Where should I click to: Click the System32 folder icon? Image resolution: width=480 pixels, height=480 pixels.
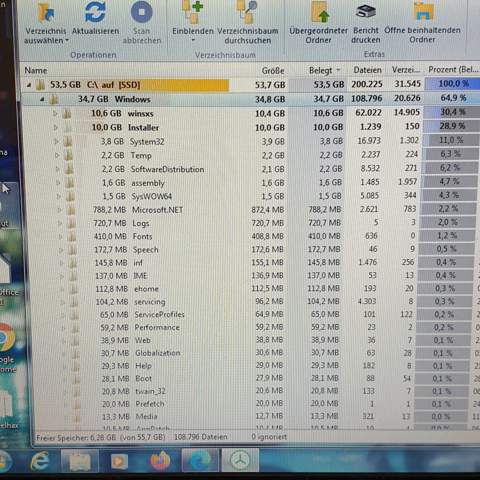[x=68, y=142]
